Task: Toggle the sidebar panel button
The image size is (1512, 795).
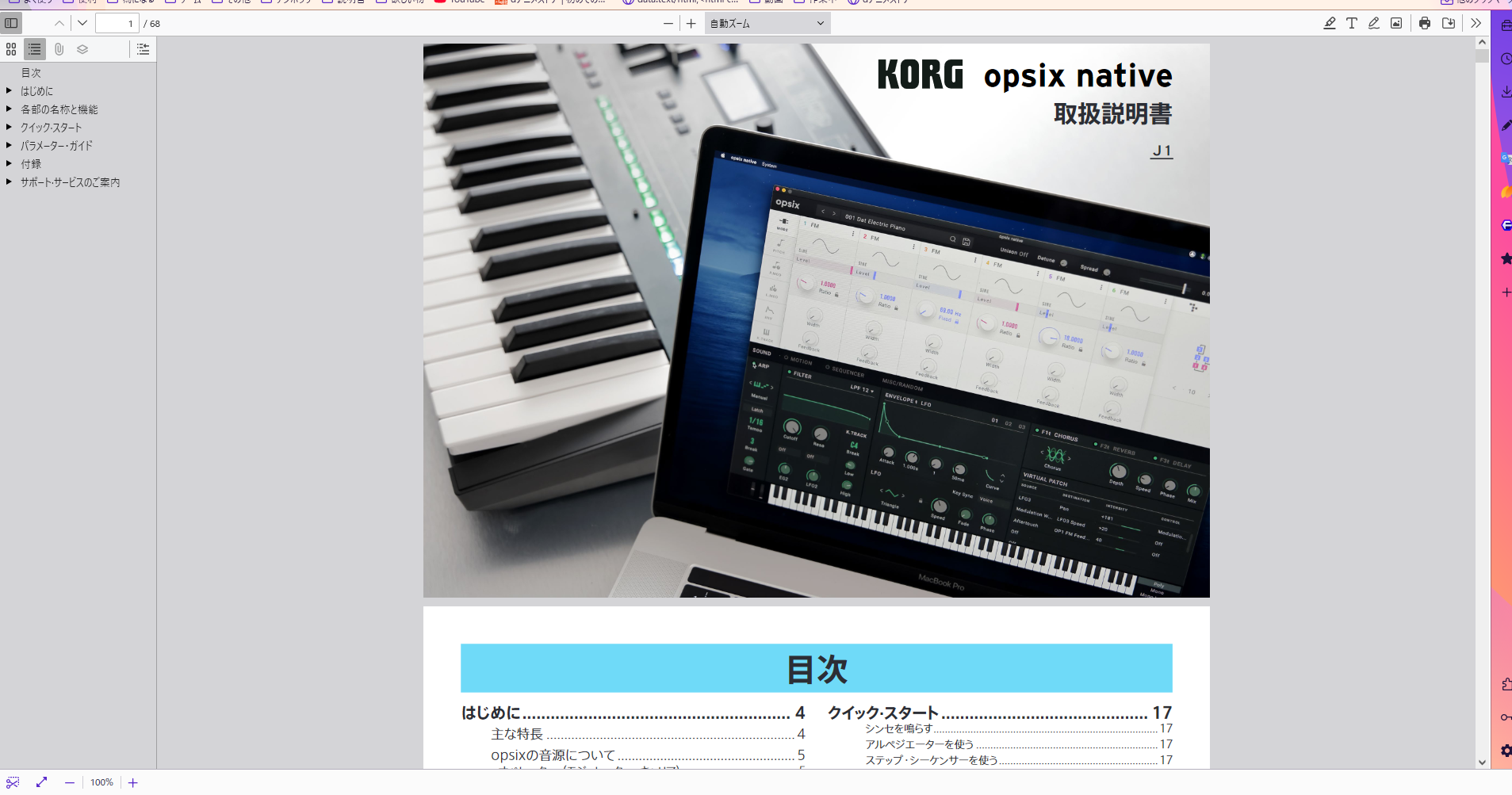Action: click(x=11, y=23)
